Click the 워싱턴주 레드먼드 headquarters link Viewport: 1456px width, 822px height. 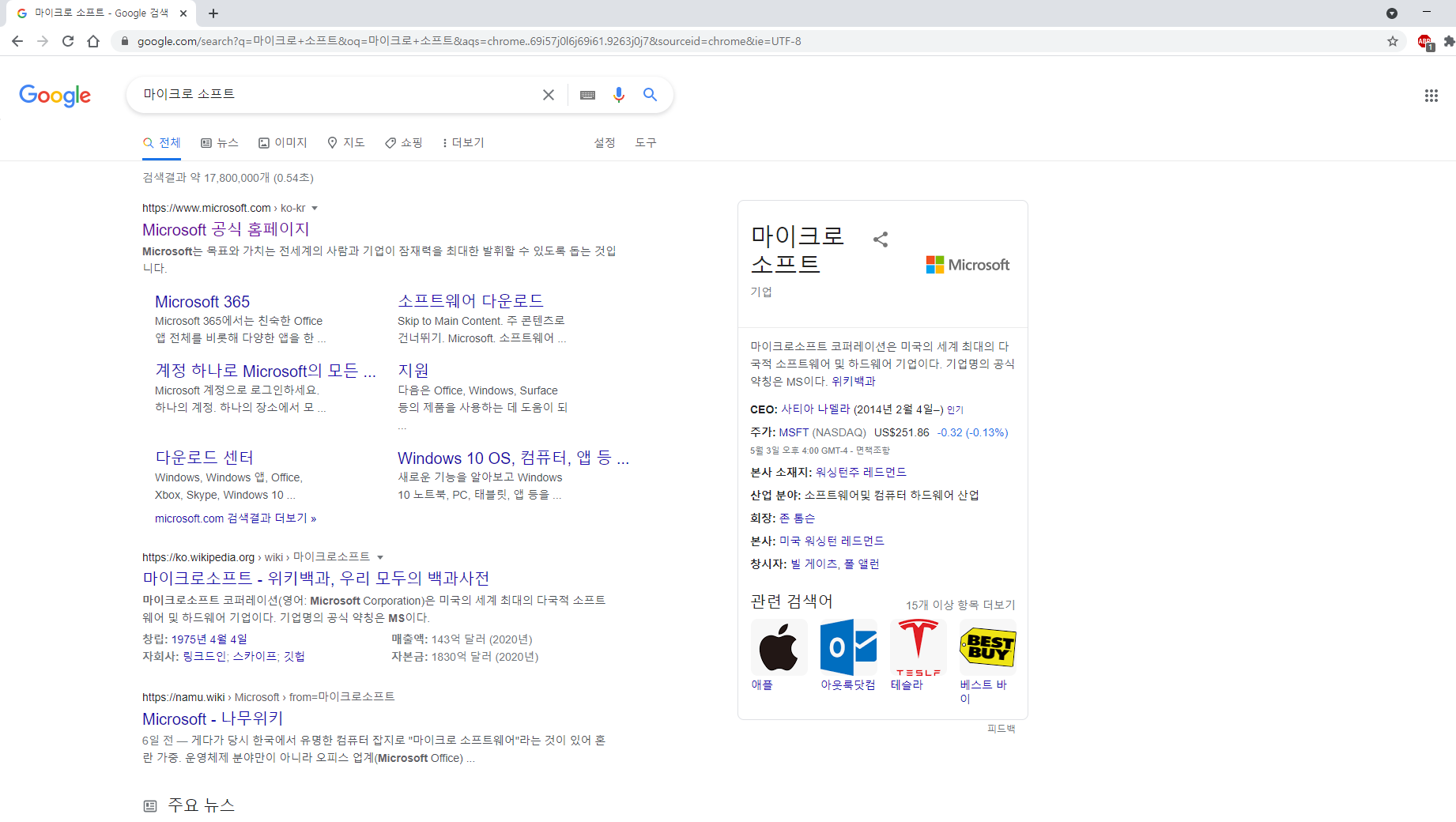(x=861, y=472)
